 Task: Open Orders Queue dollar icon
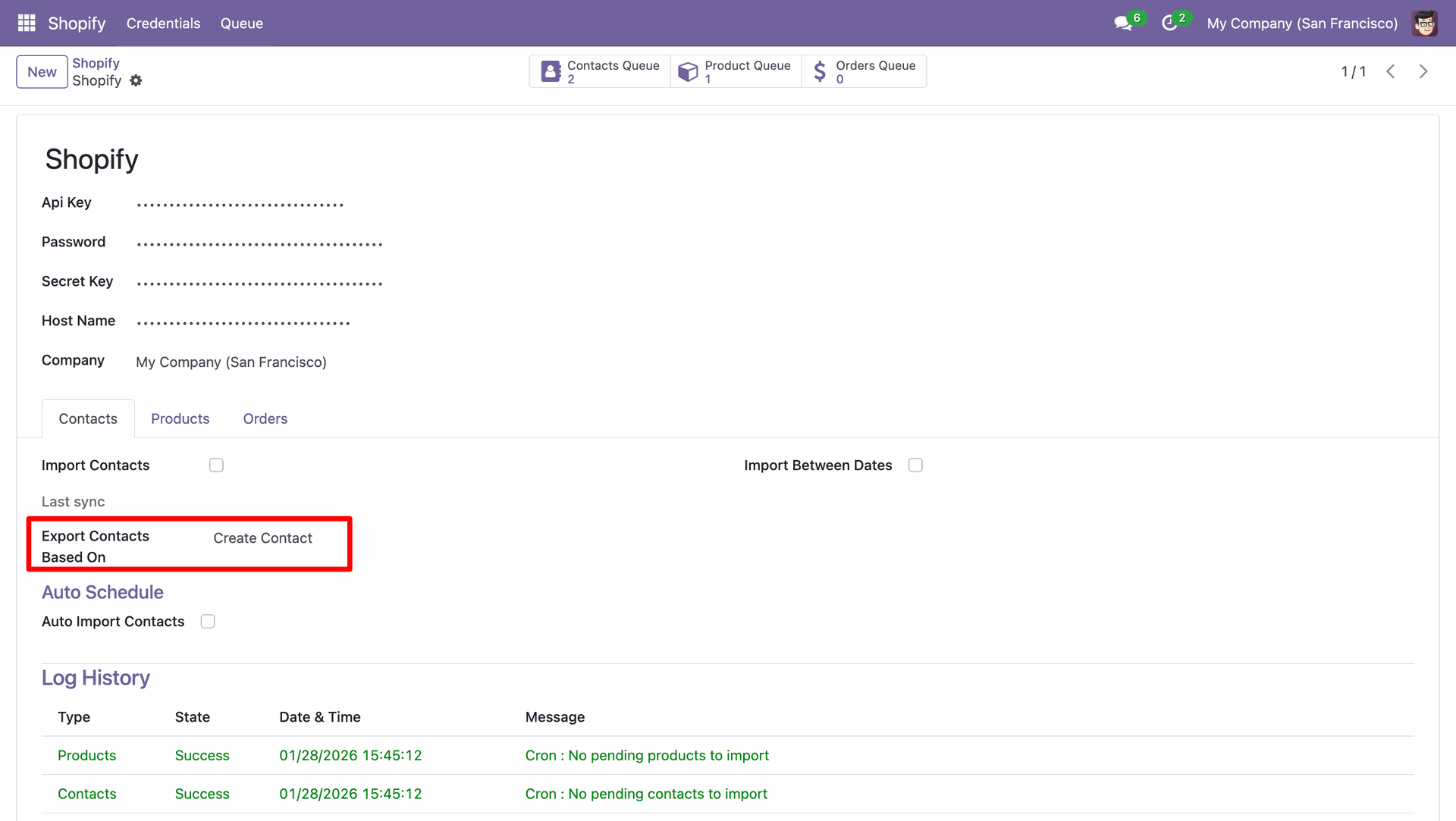pos(820,71)
